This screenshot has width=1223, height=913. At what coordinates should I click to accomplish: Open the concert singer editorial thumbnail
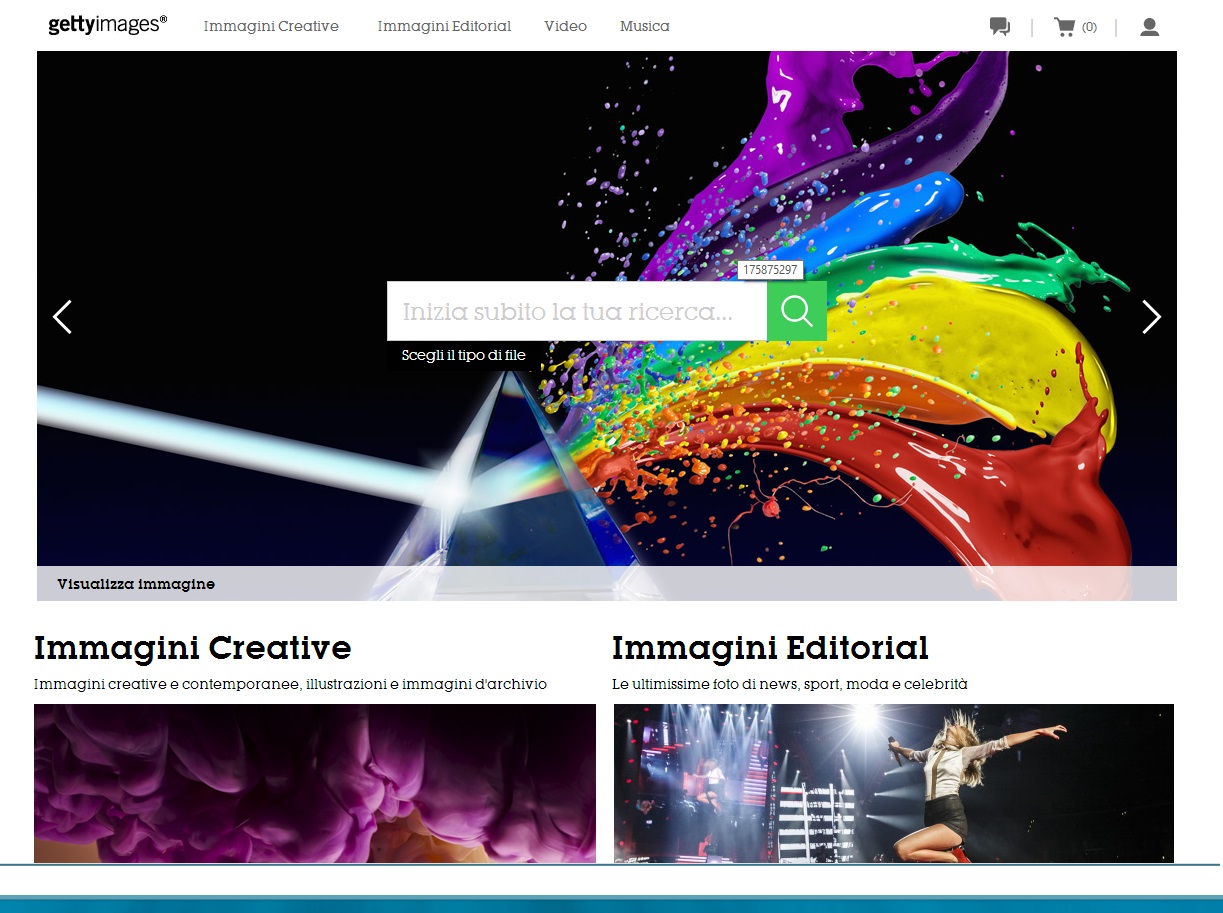(894, 783)
